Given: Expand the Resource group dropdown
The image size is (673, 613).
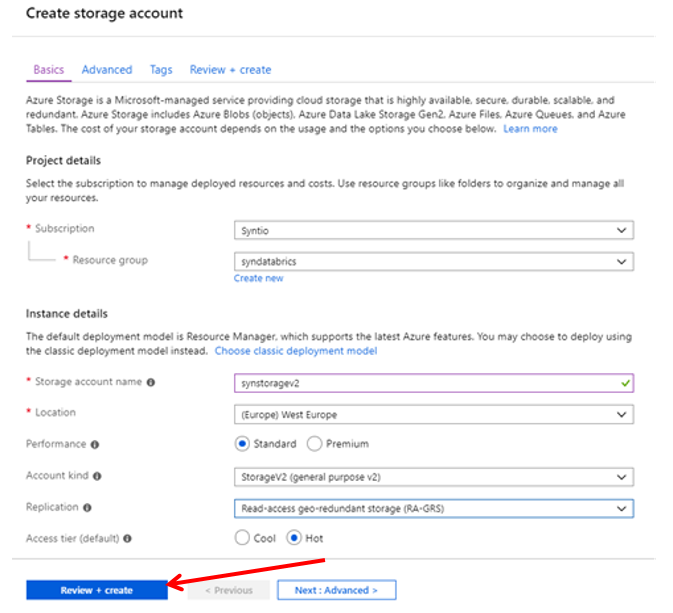Looking at the screenshot, I should click(434, 261).
